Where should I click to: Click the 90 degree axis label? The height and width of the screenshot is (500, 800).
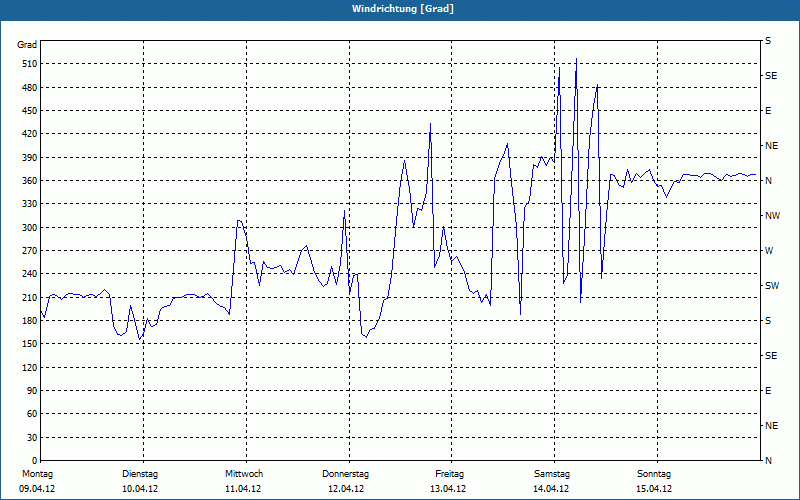(x=32, y=391)
